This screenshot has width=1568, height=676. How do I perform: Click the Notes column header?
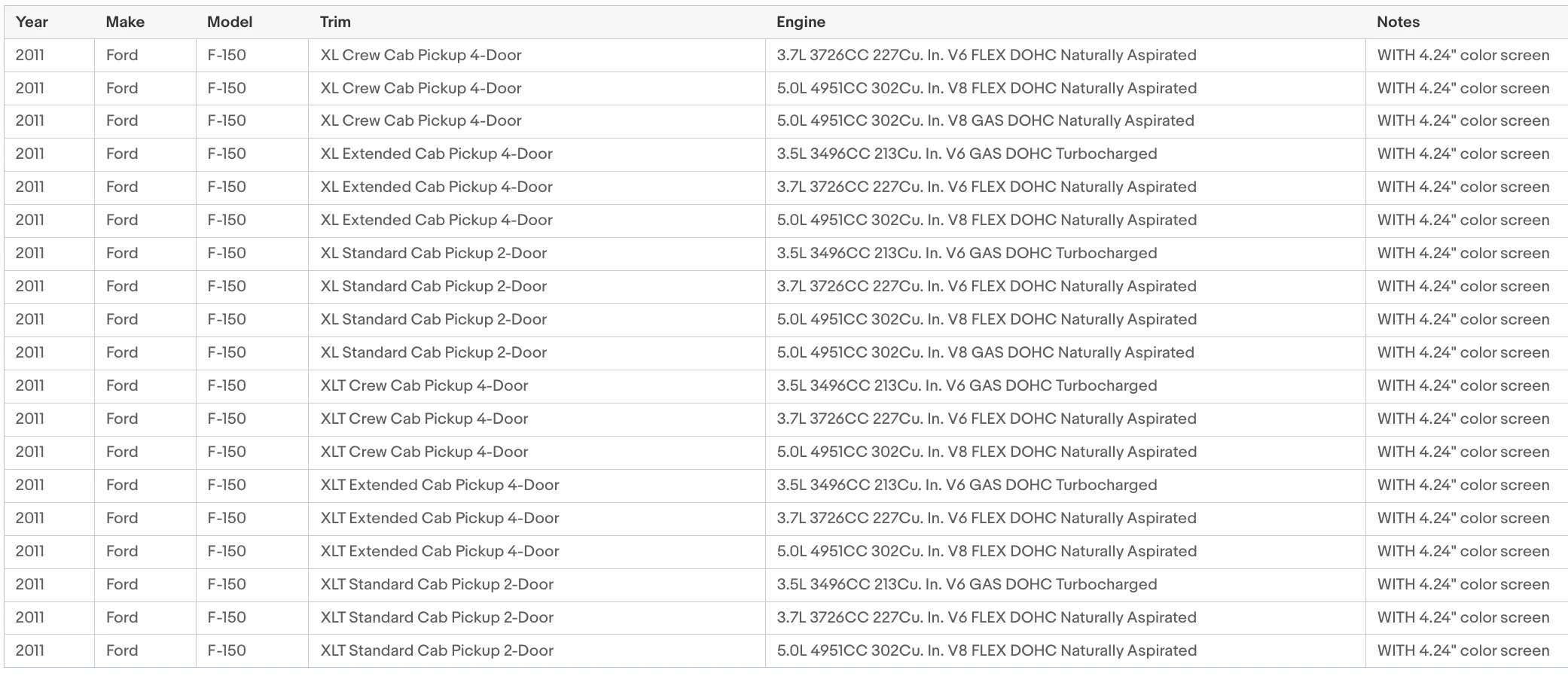coord(1398,22)
